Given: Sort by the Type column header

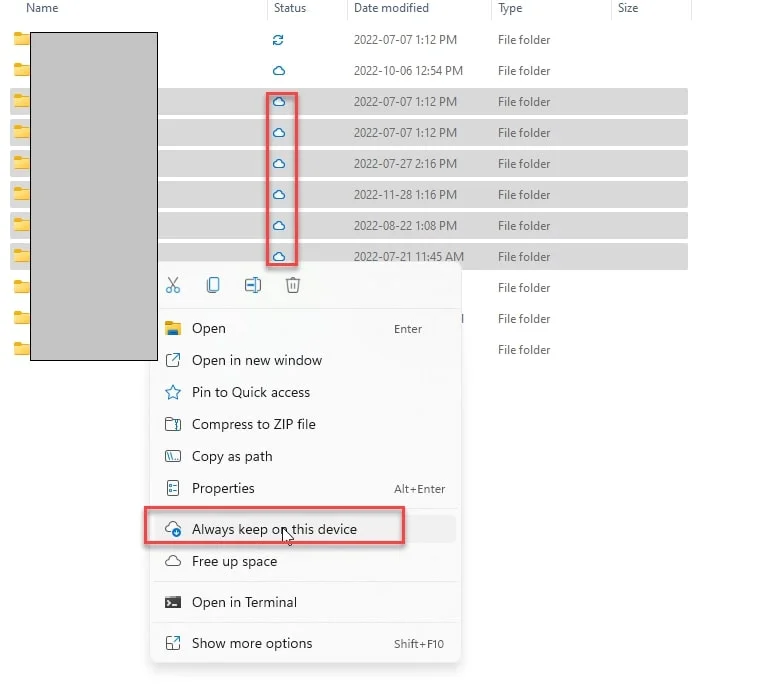Looking at the screenshot, I should pos(510,8).
